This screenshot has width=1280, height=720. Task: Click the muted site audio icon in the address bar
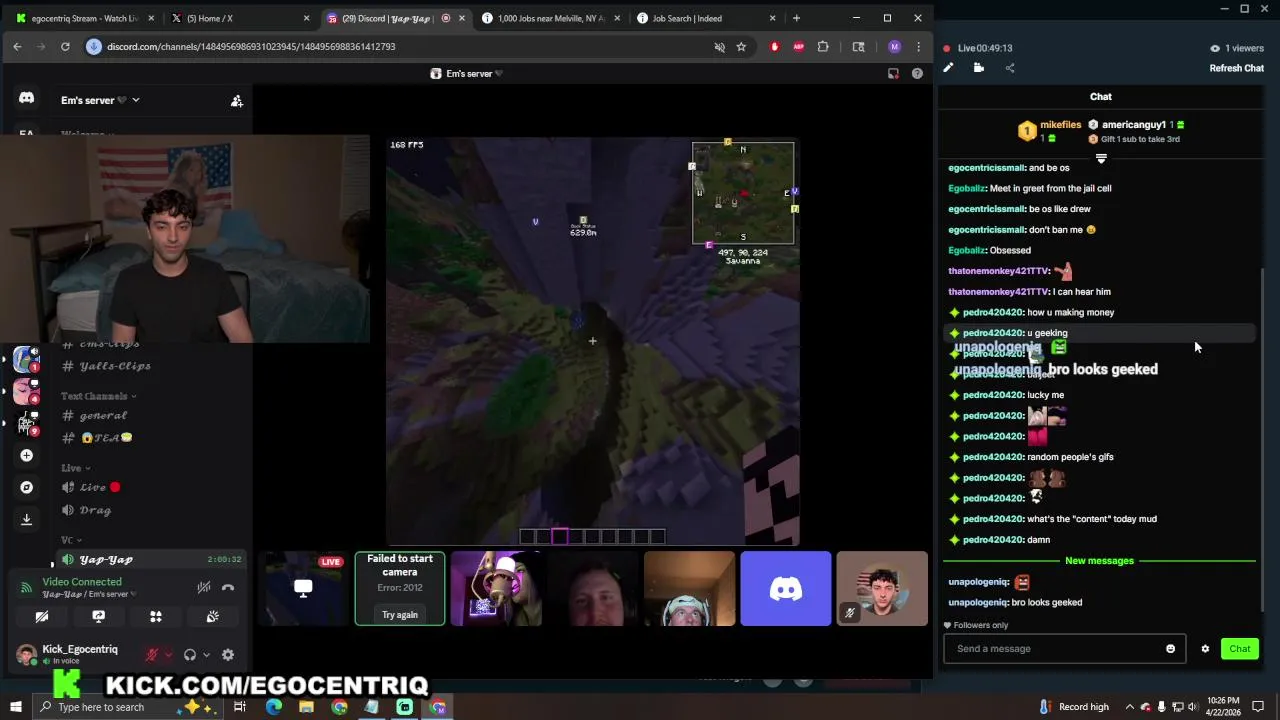719,47
